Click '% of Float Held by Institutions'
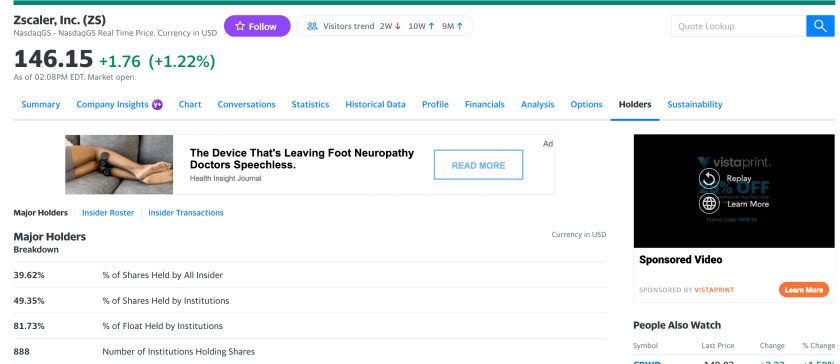 tap(163, 326)
